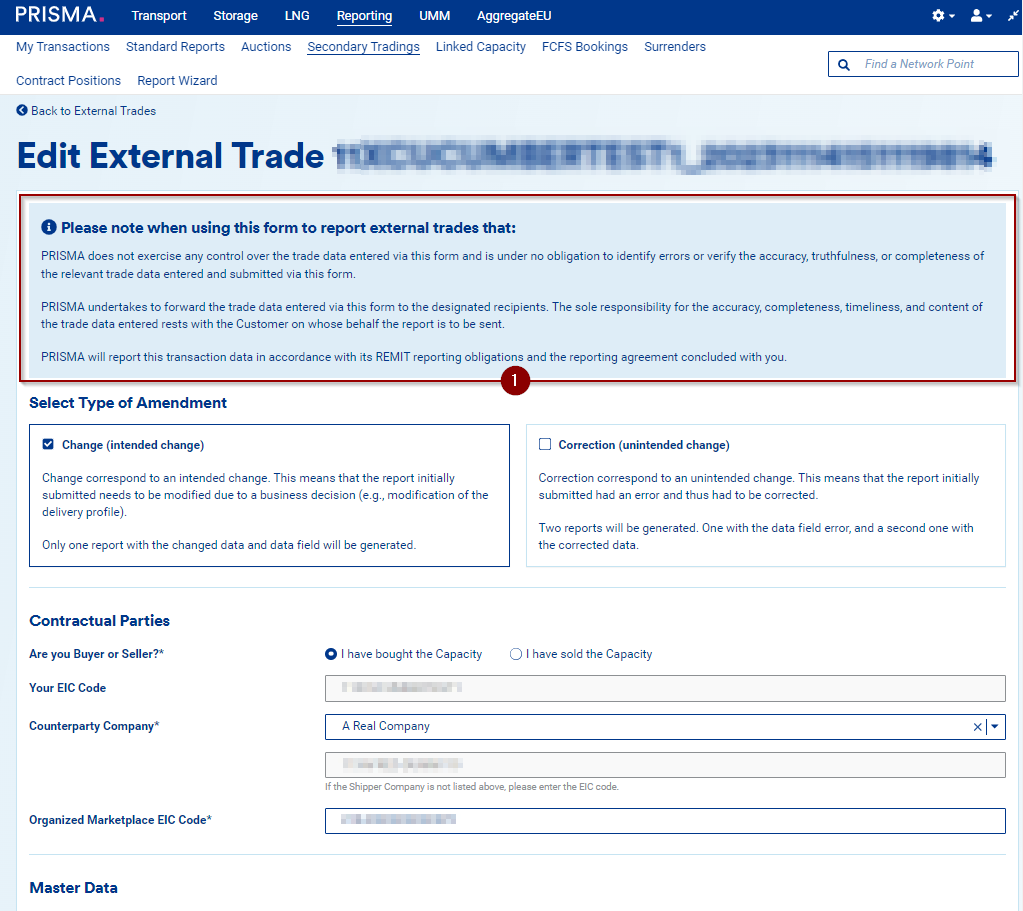Clear the Counterparty Company selection
This screenshot has height=911, width=1023.
tap(977, 727)
